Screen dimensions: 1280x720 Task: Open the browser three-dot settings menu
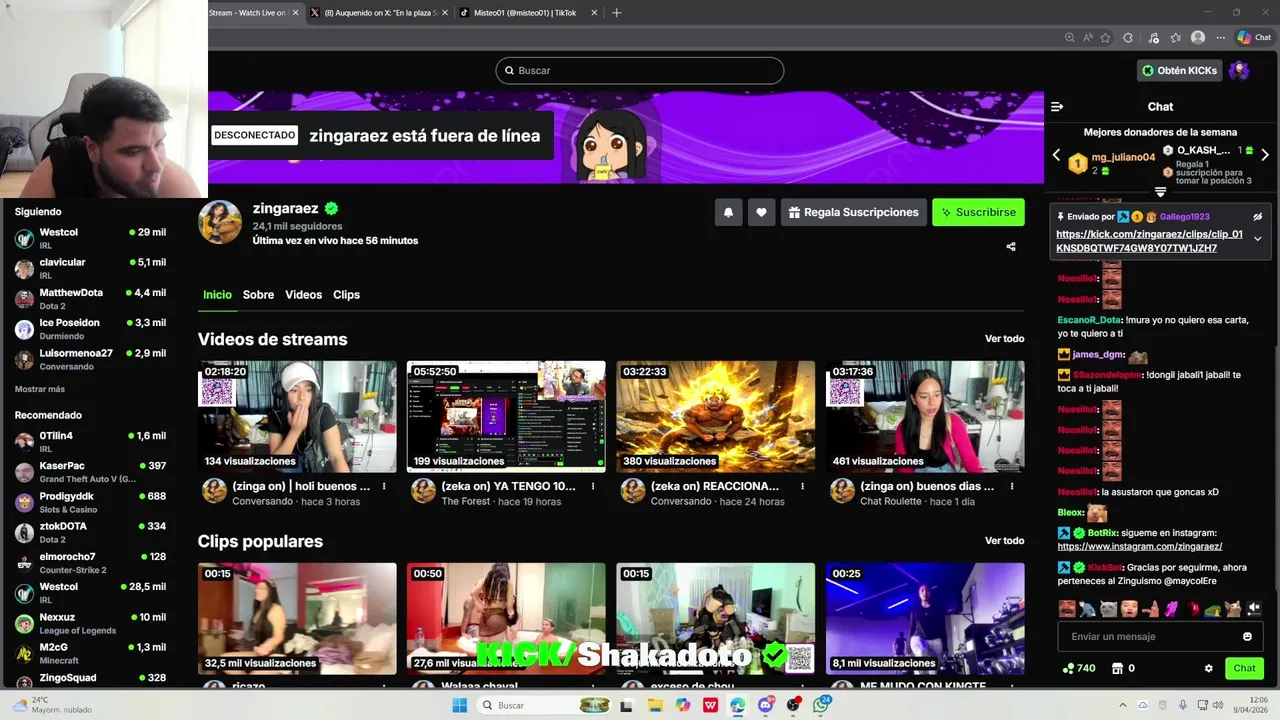[x=1221, y=38]
